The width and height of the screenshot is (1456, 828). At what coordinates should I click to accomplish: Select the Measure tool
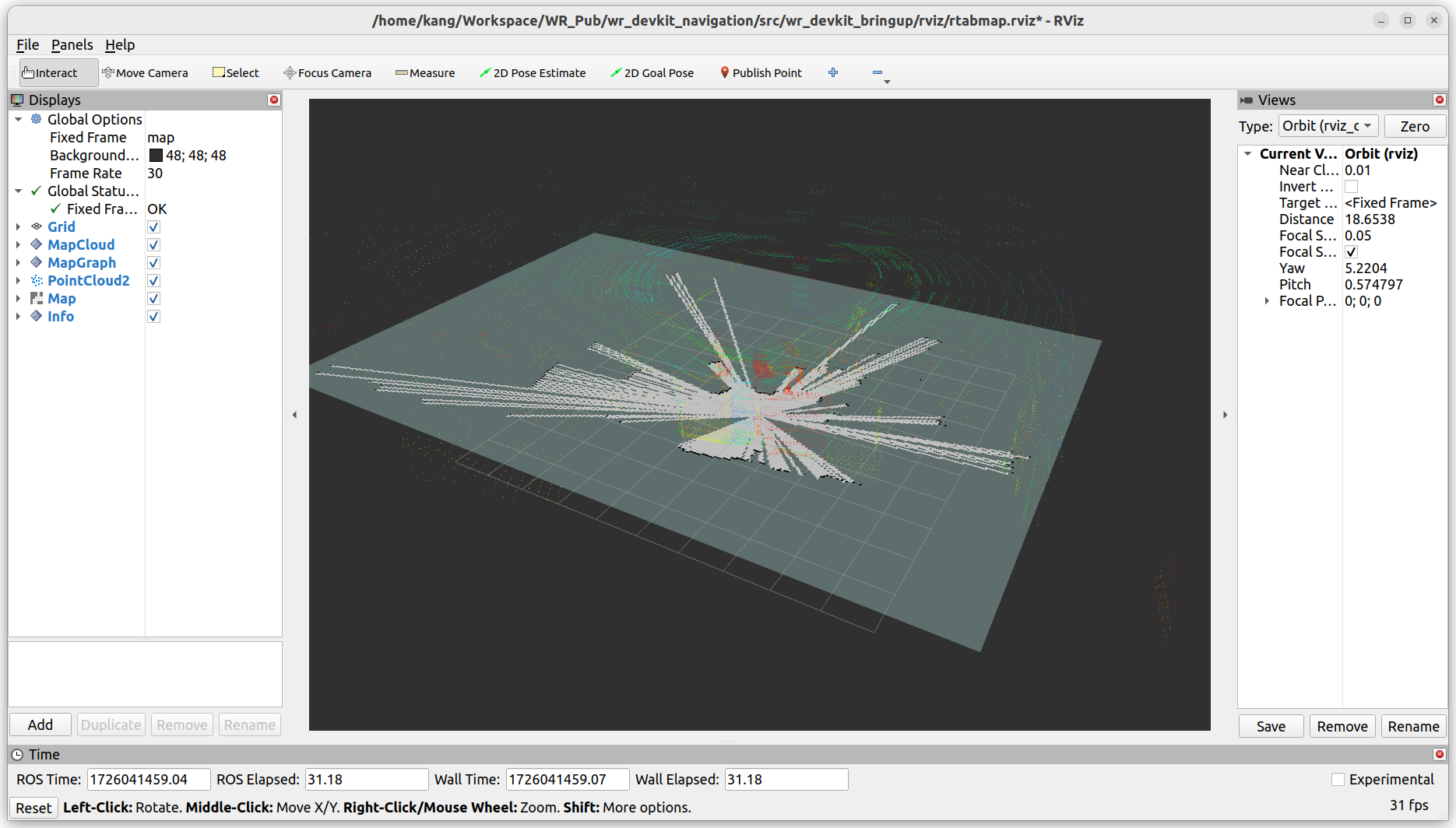coord(425,72)
